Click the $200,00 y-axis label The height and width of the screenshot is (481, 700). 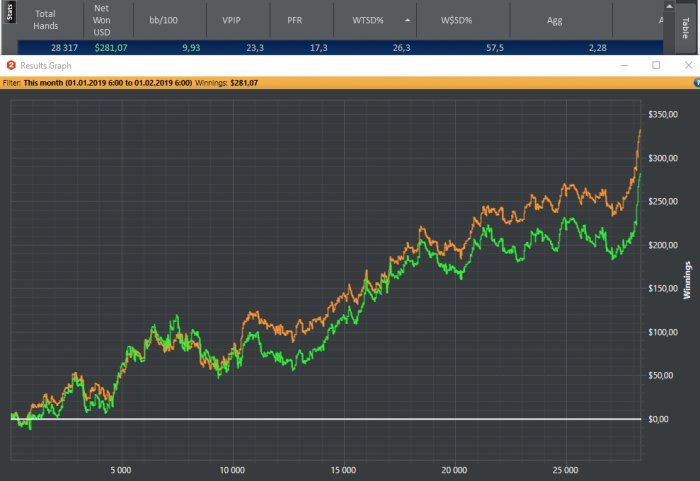663,245
